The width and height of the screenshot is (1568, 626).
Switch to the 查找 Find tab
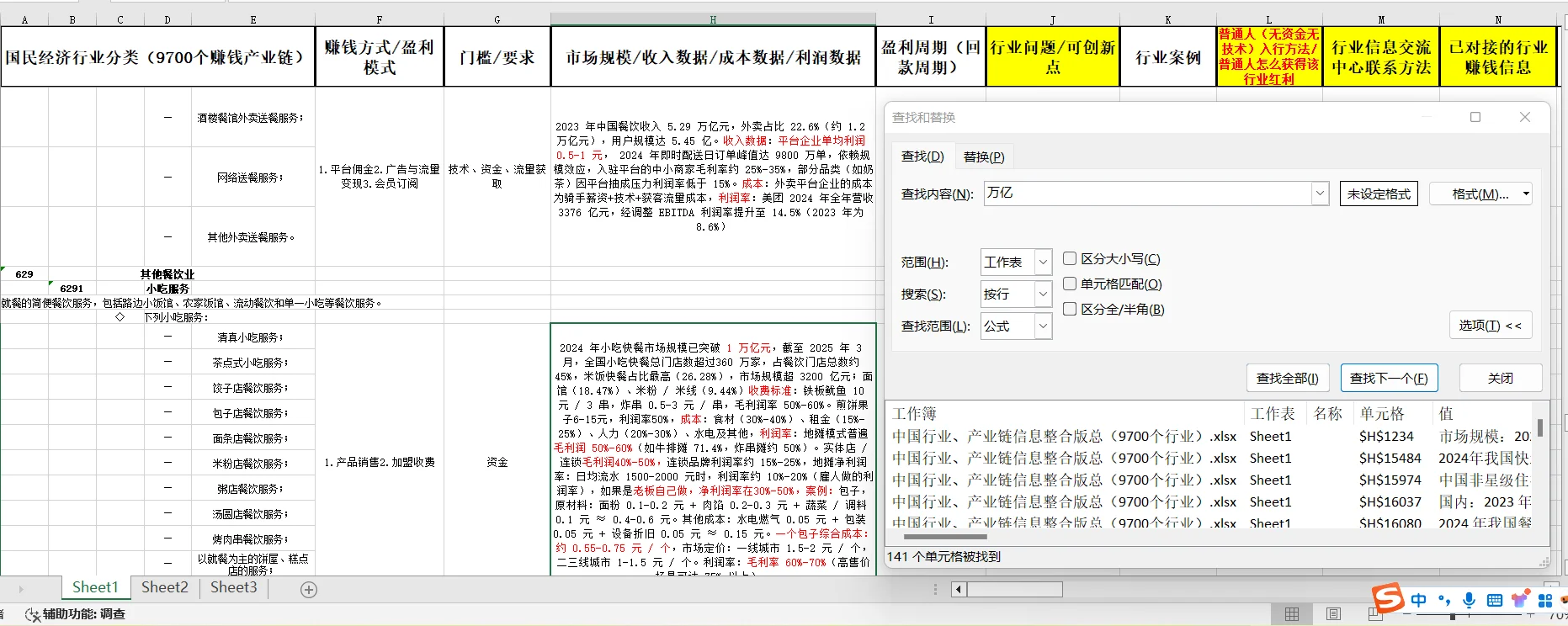922,156
